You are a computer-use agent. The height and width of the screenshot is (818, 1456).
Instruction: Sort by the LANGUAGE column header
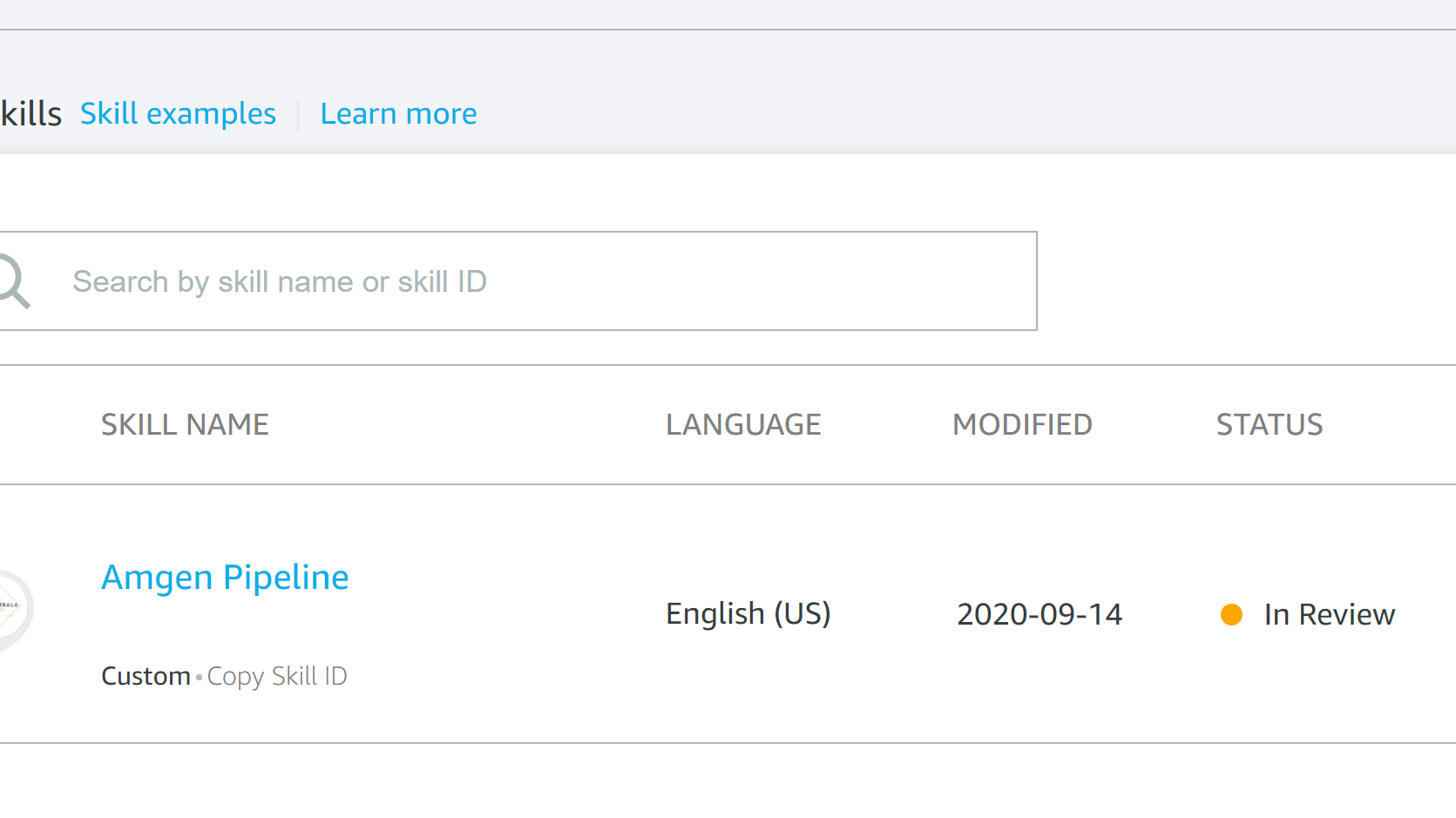pyautogui.click(x=743, y=424)
